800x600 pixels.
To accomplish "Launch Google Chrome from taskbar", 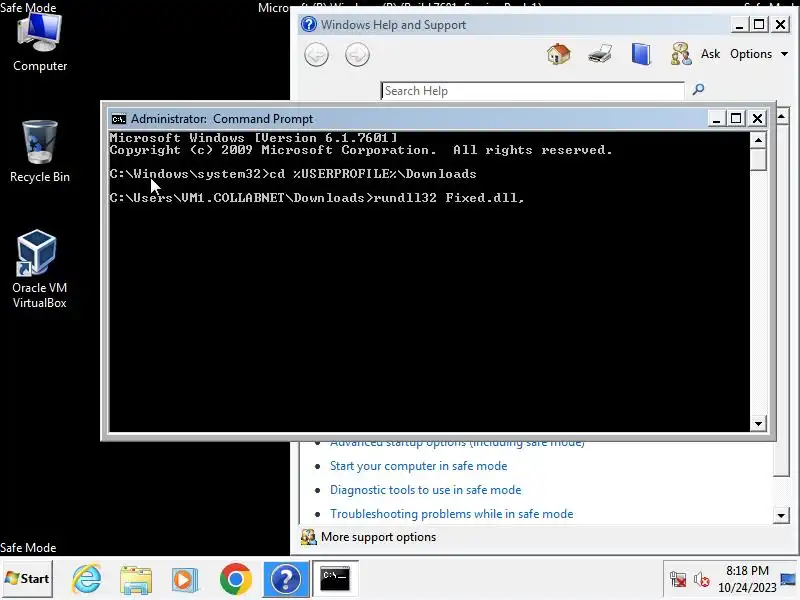I will [236, 579].
